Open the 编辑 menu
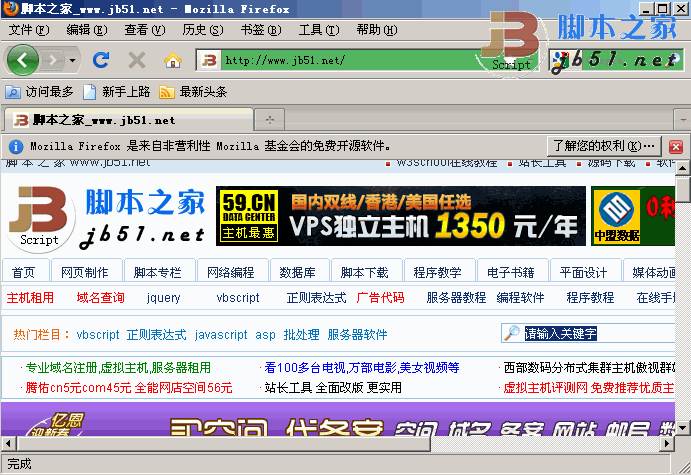The image size is (691, 475). [87, 30]
